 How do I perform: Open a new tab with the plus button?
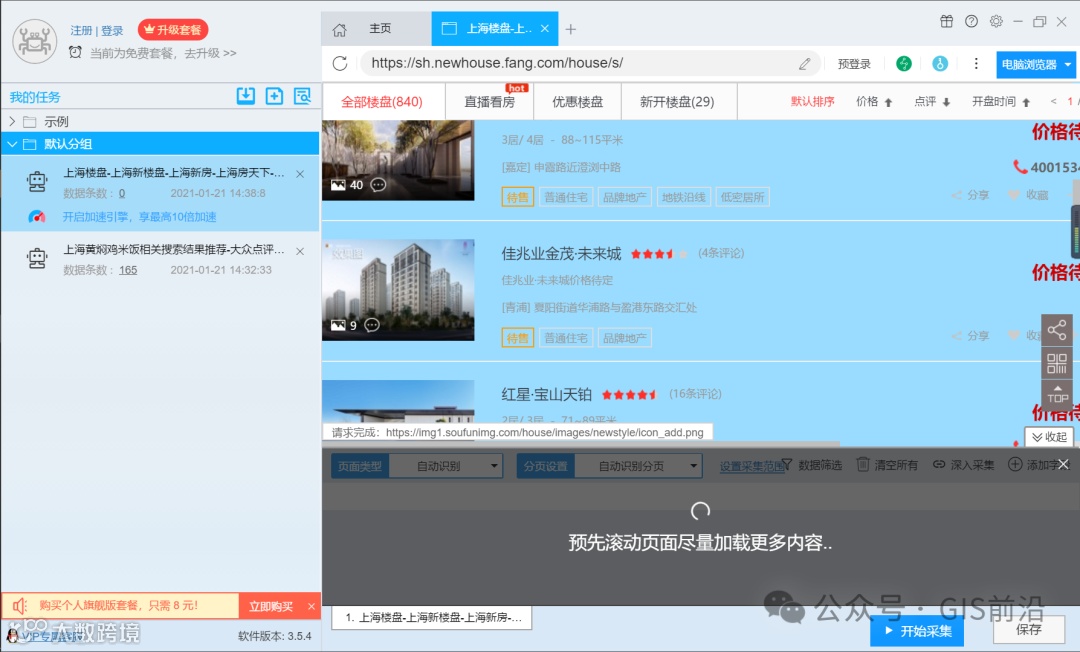click(x=570, y=29)
